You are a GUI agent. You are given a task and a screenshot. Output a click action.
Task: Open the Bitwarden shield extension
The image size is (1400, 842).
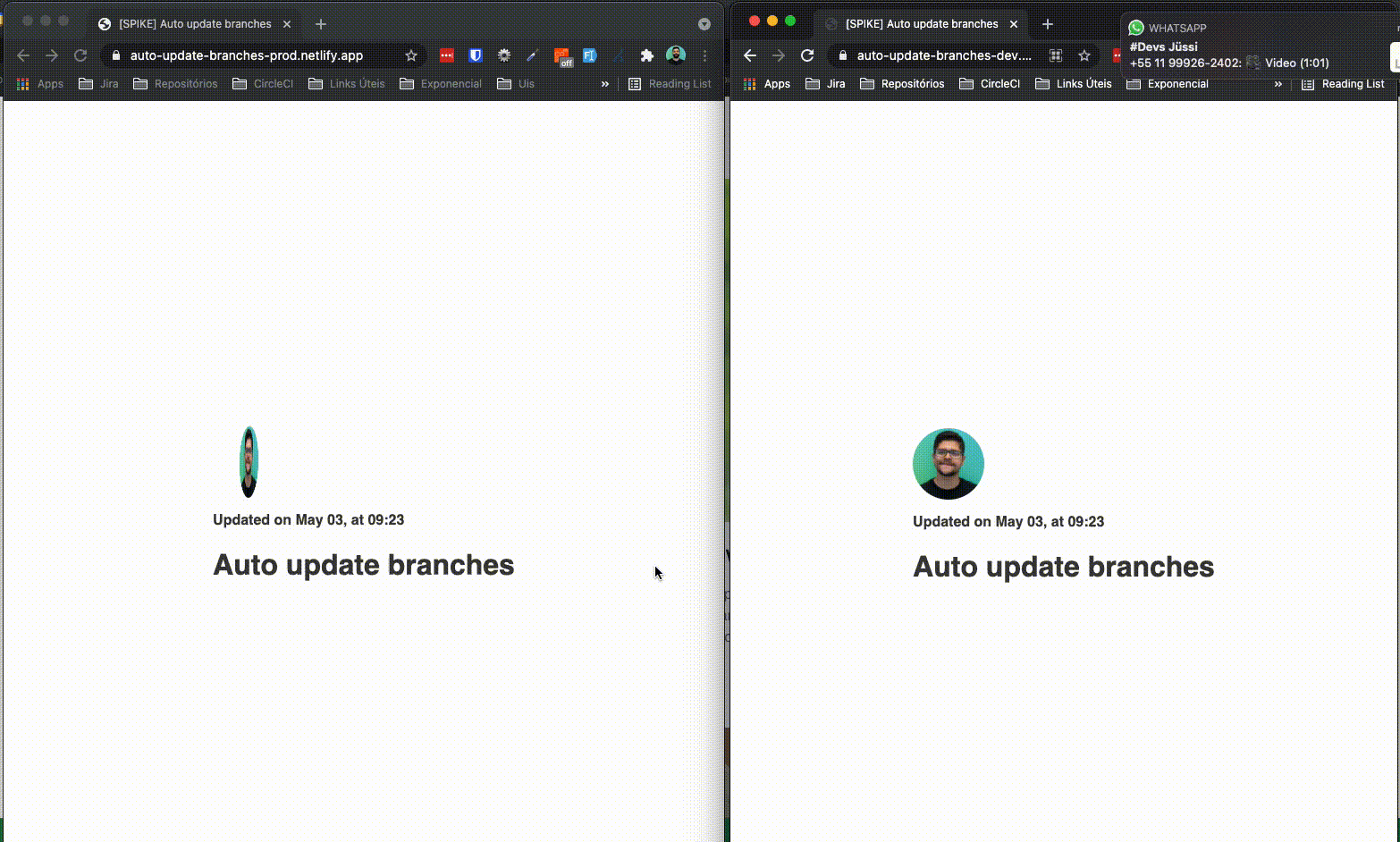(476, 55)
